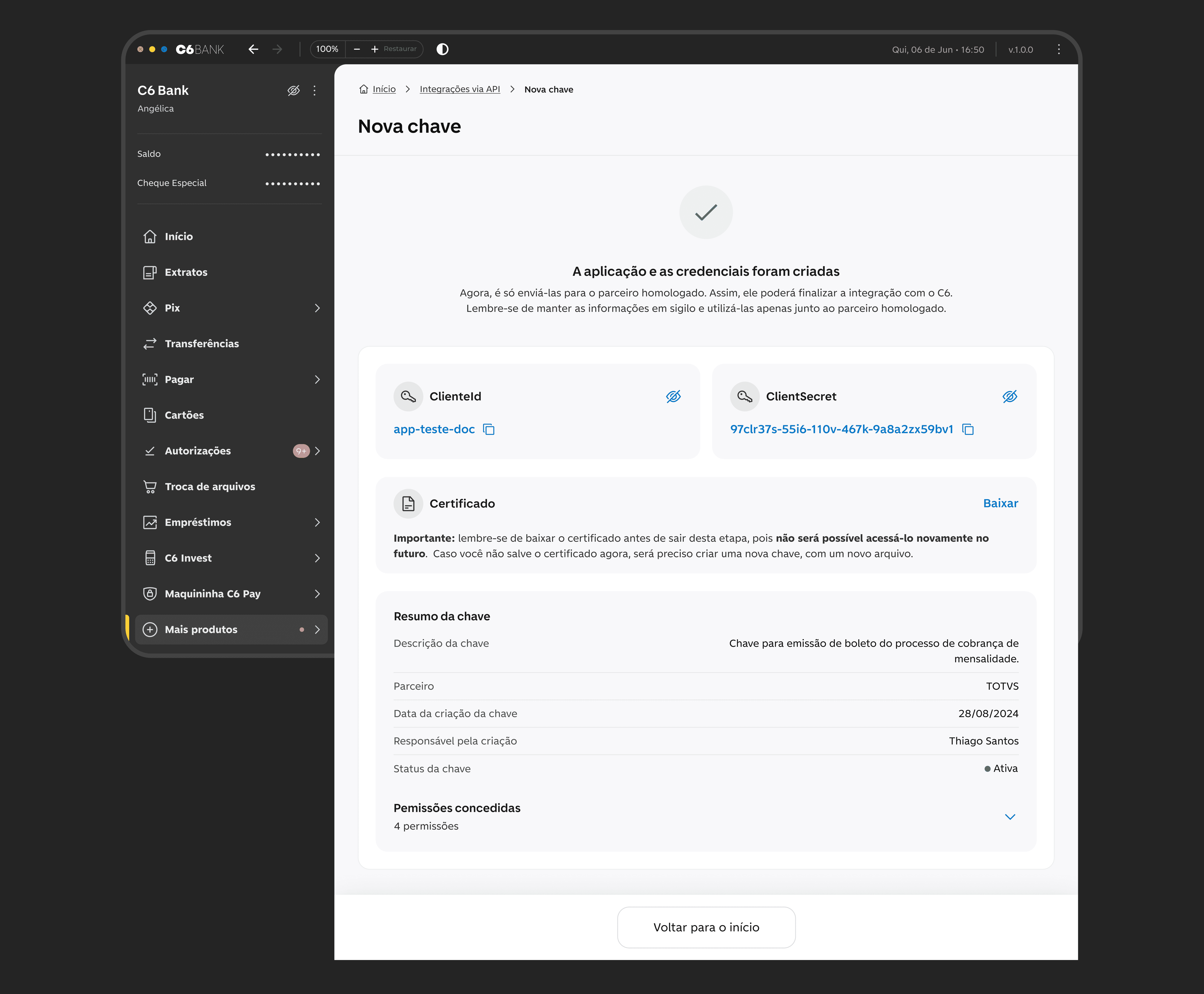Toggle ClientSecret visibility eye icon
Screen dimensions: 1204x994
[1009, 396]
